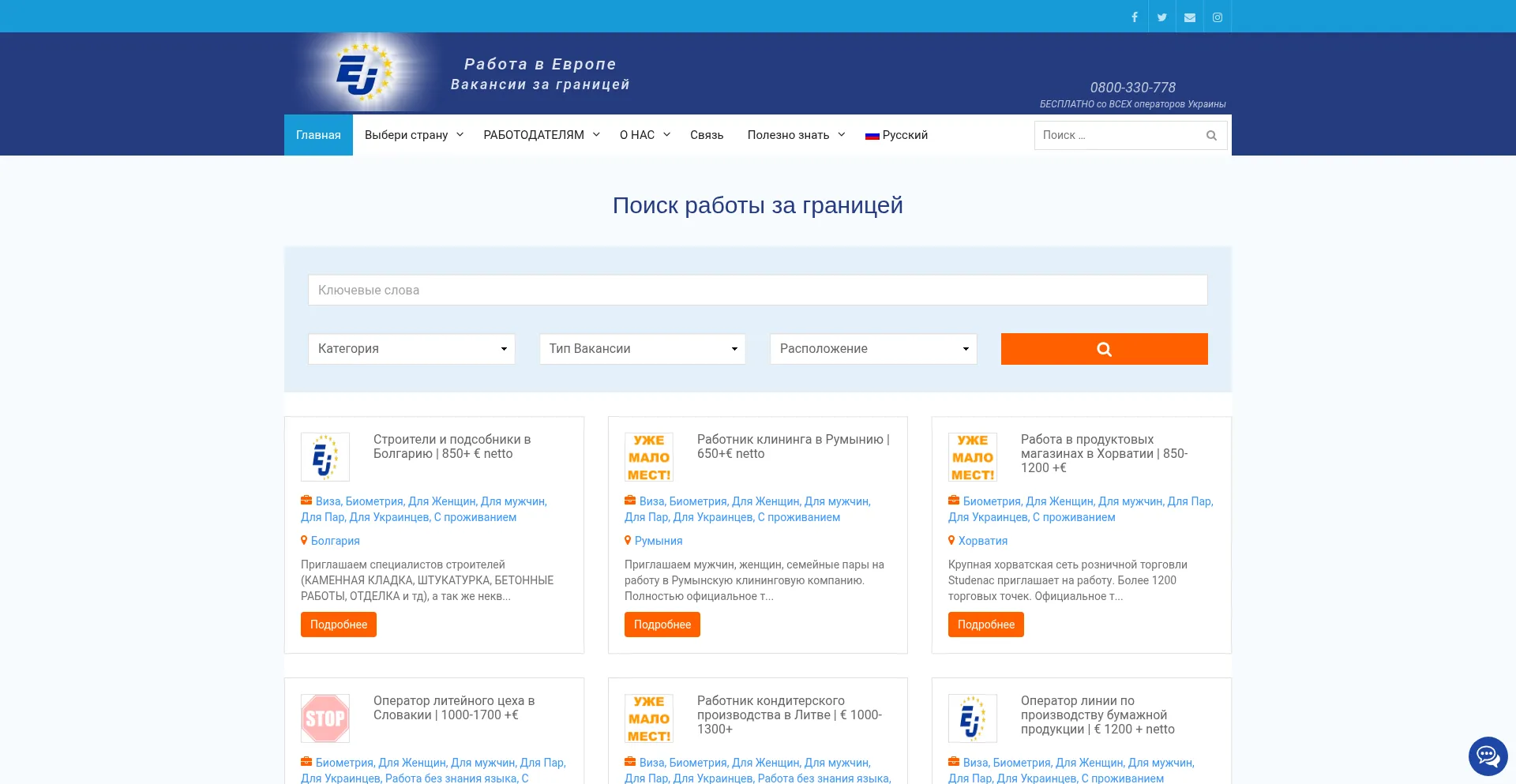Open the Связь menu item

pos(706,135)
